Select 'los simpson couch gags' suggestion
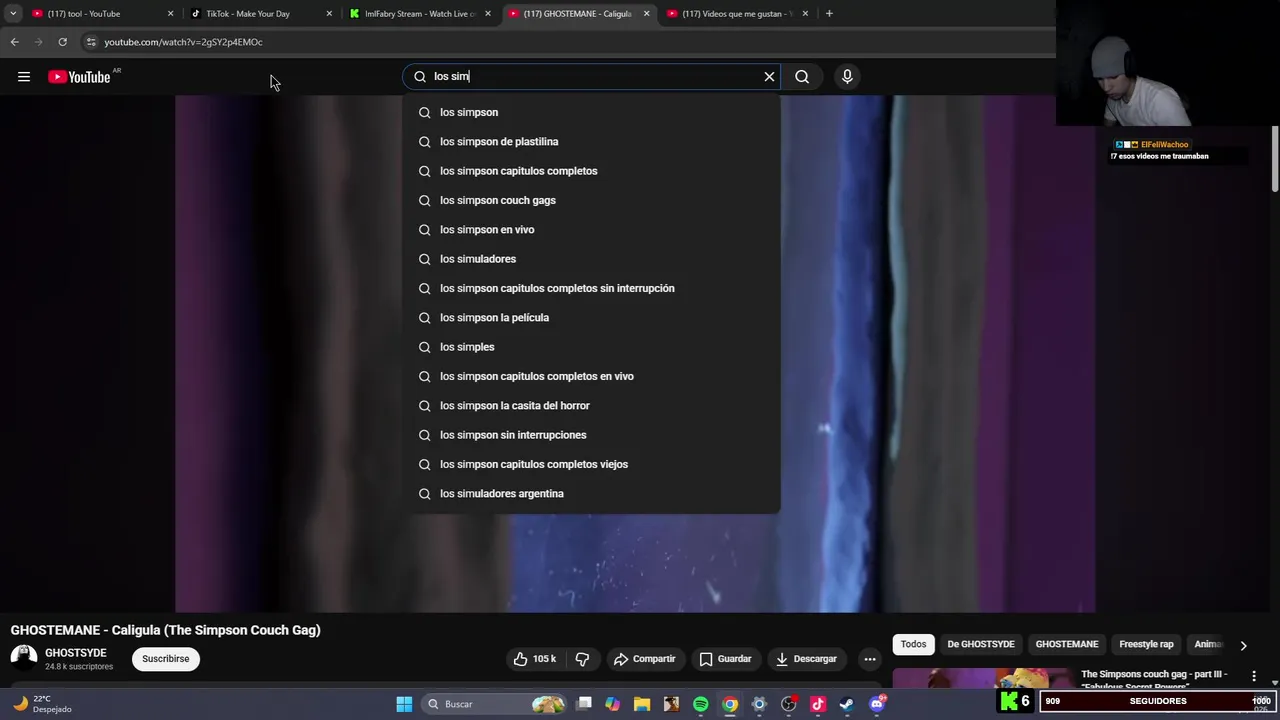1280x720 pixels. click(x=591, y=200)
